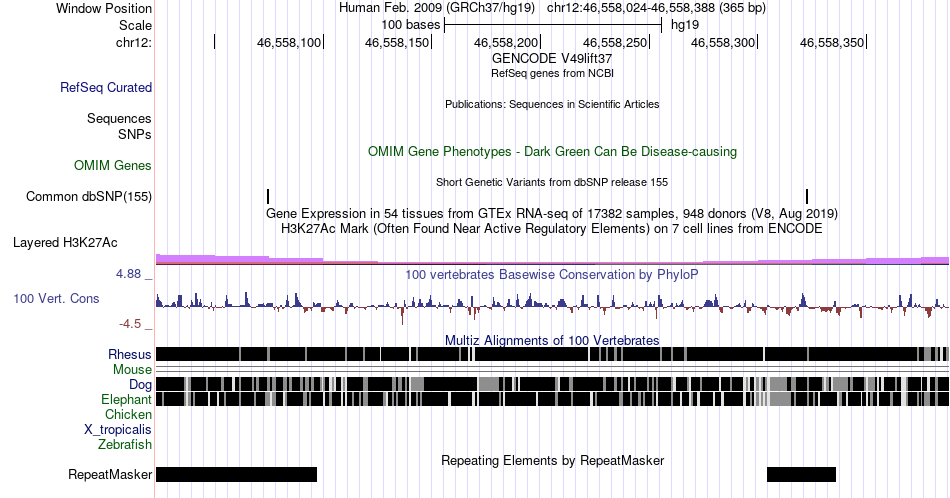950x498 pixels.
Task: Click the chr12: ruler label
Action: (134, 42)
